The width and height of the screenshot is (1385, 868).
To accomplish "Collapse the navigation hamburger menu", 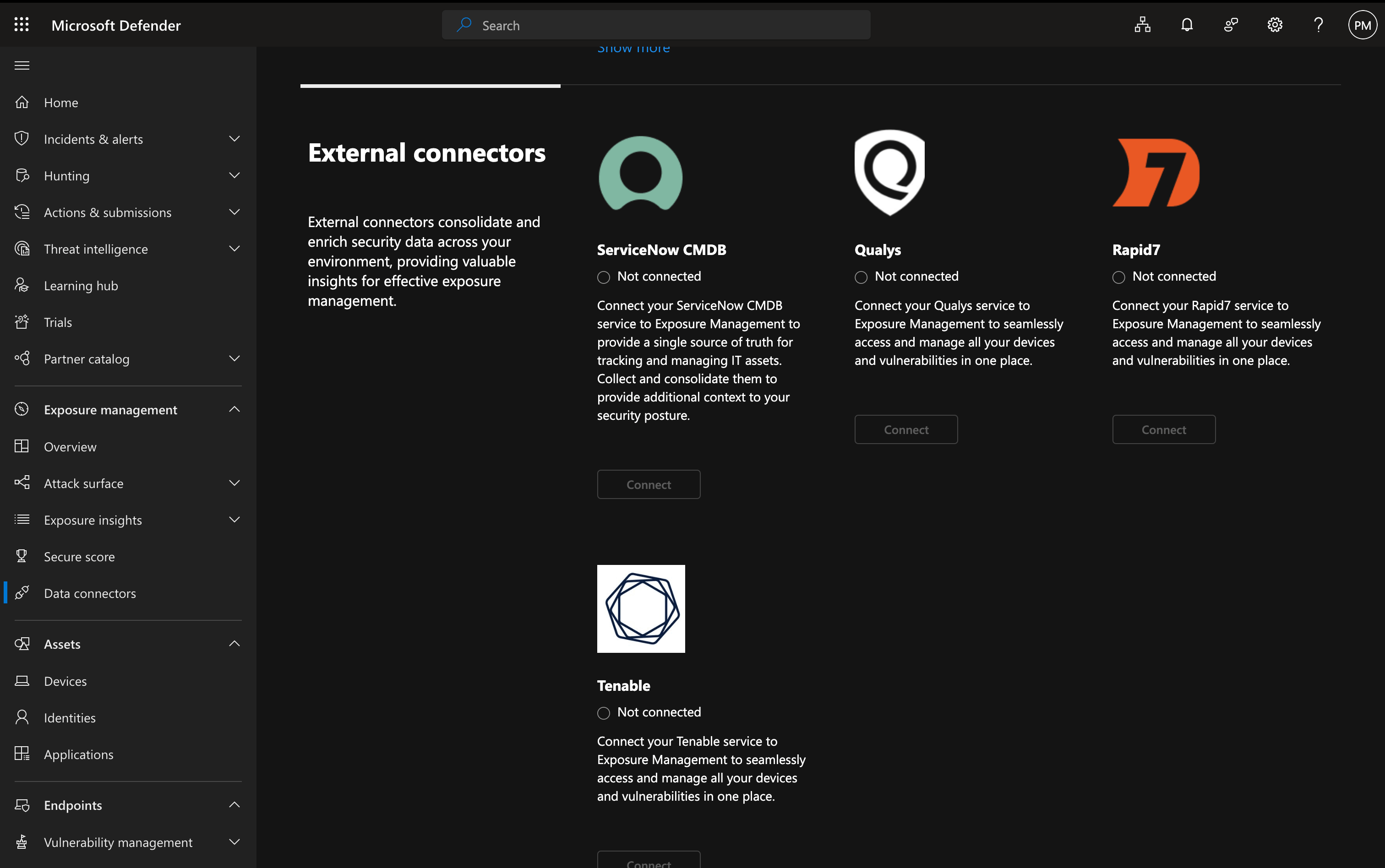I will click(22, 65).
